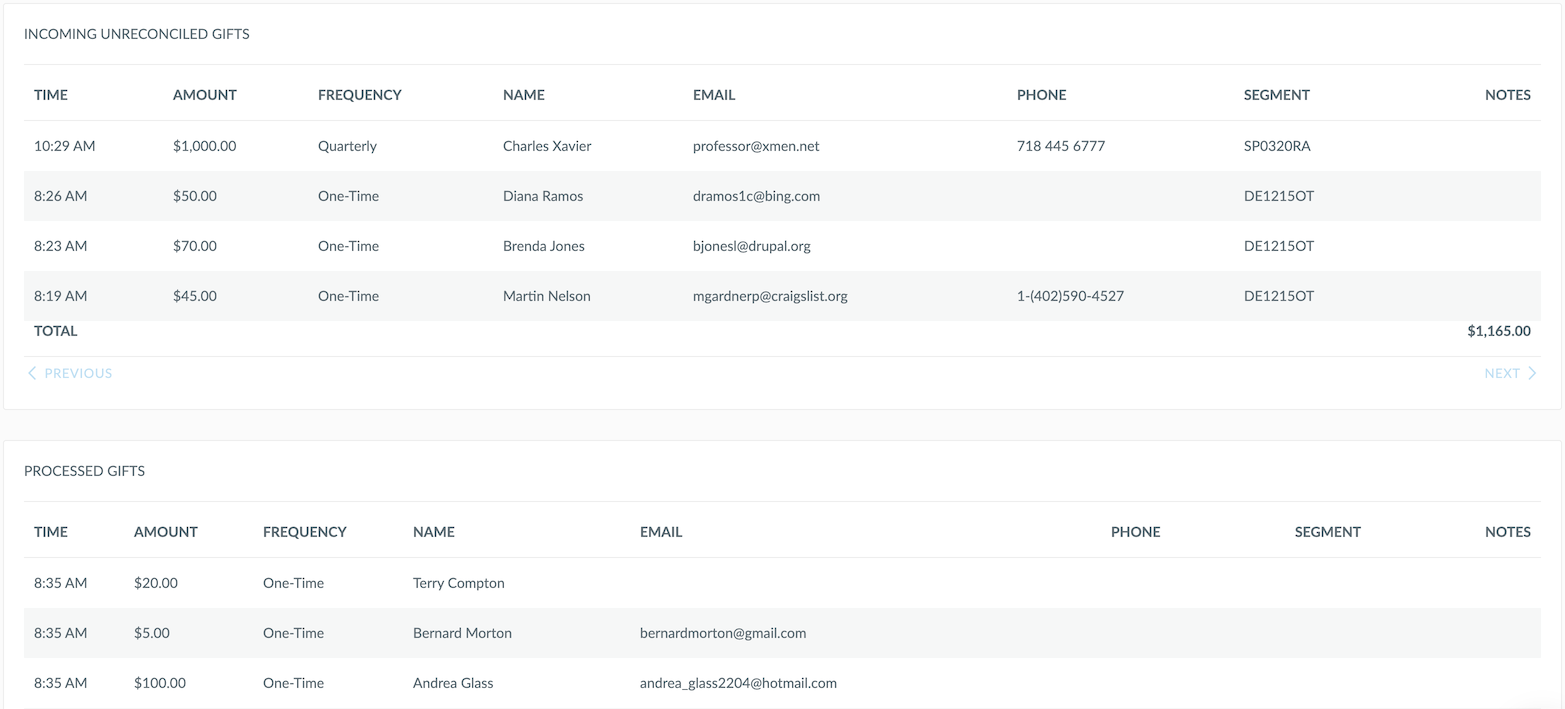
Task: Click the Quarterly frequency cell
Action: pyautogui.click(x=347, y=146)
